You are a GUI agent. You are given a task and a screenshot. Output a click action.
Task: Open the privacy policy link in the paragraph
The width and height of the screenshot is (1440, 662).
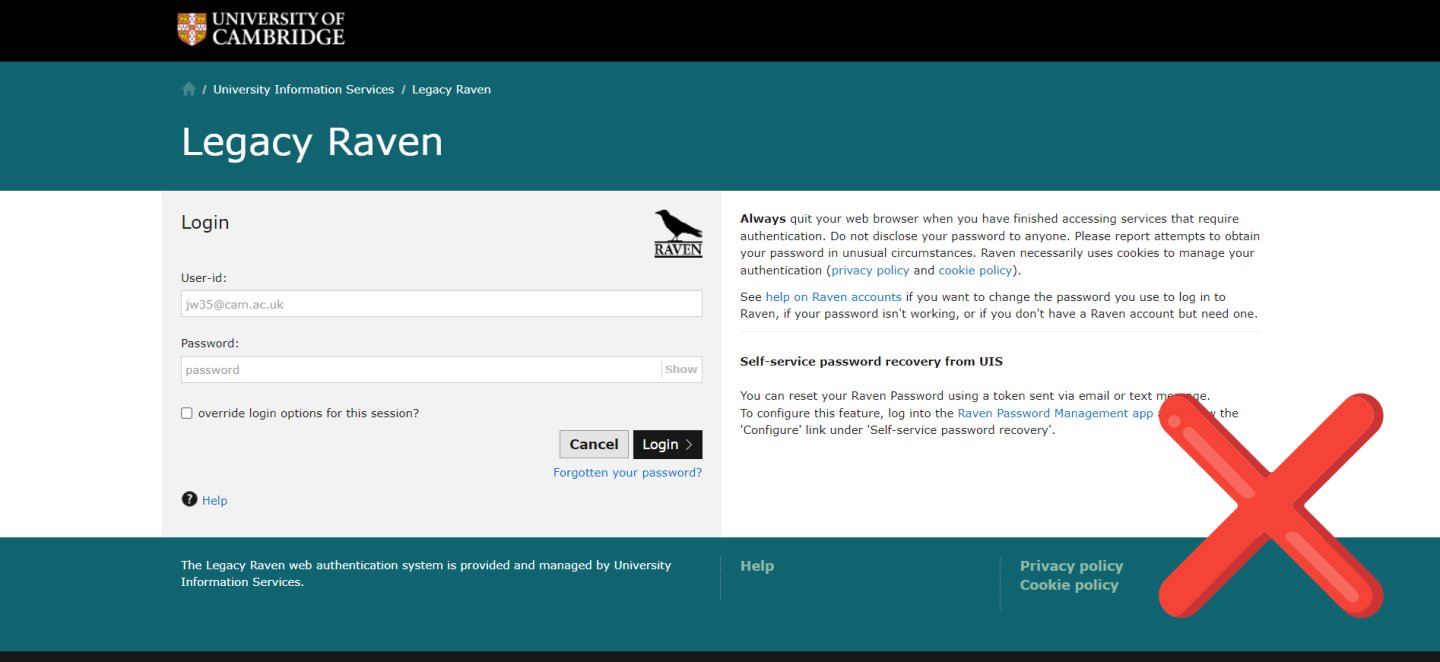pyautogui.click(x=870, y=270)
